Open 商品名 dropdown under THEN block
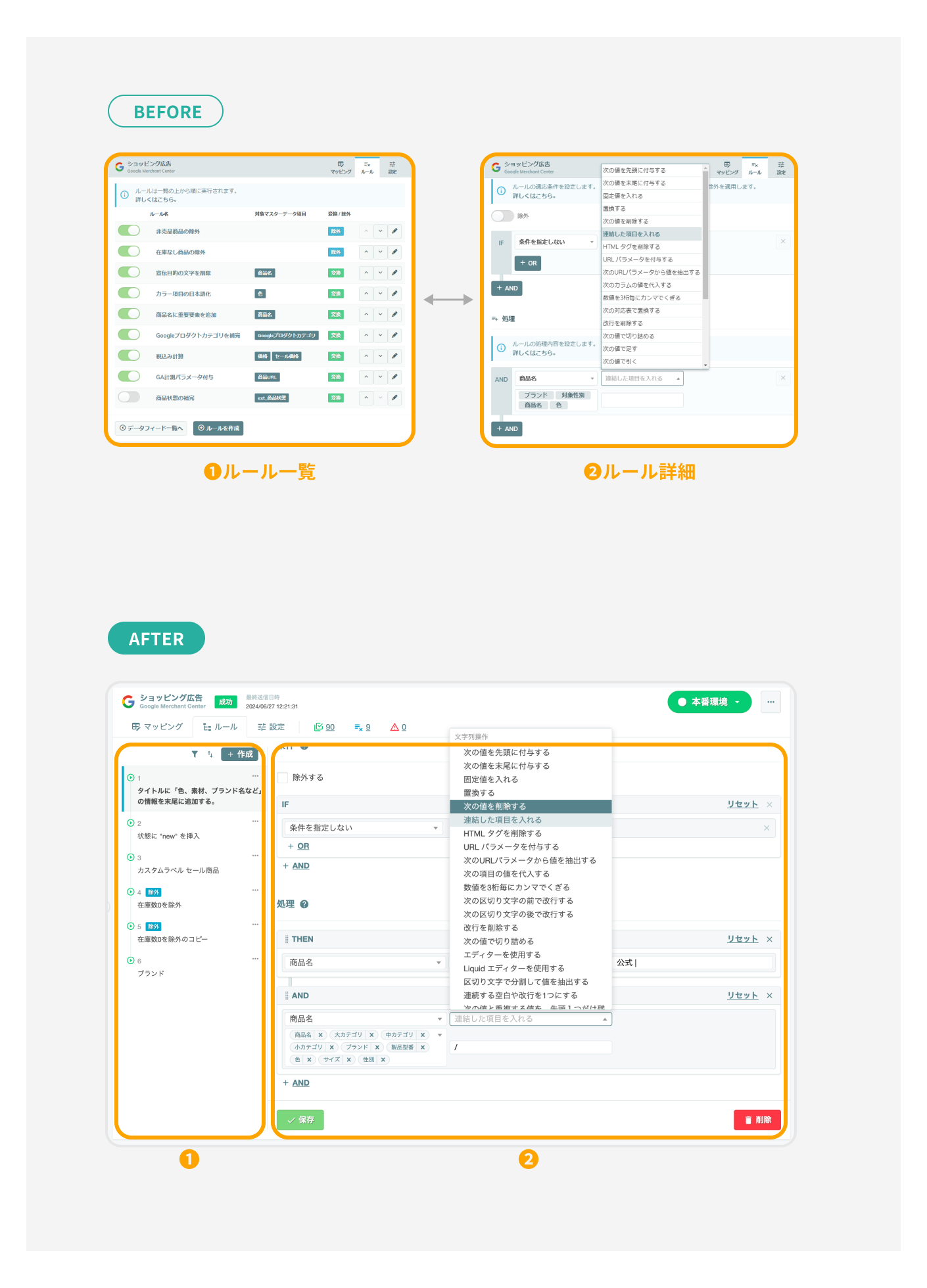This screenshot has width=927, height=1288. pos(366,963)
